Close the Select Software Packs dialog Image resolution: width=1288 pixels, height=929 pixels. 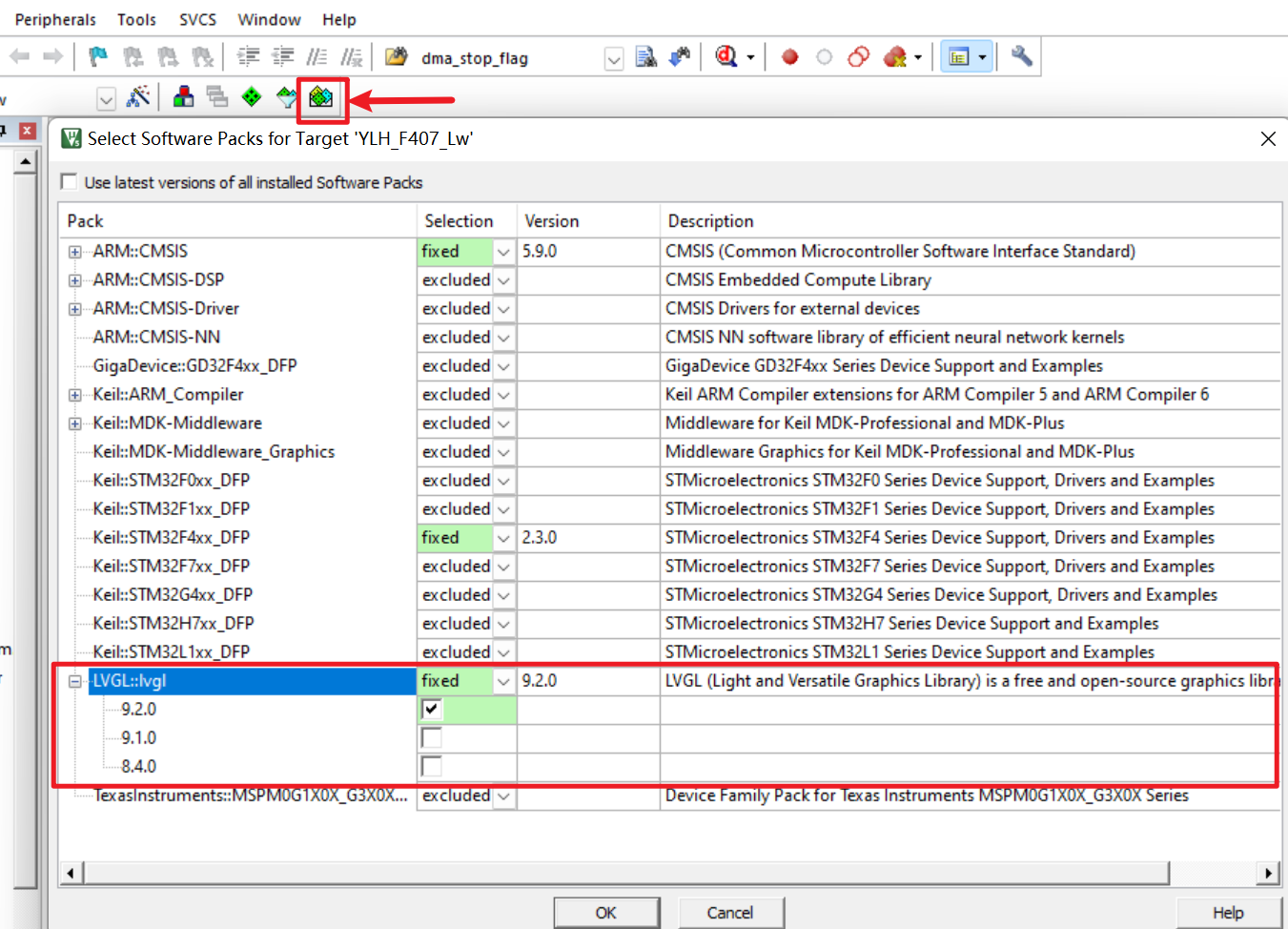(x=1268, y=138)
